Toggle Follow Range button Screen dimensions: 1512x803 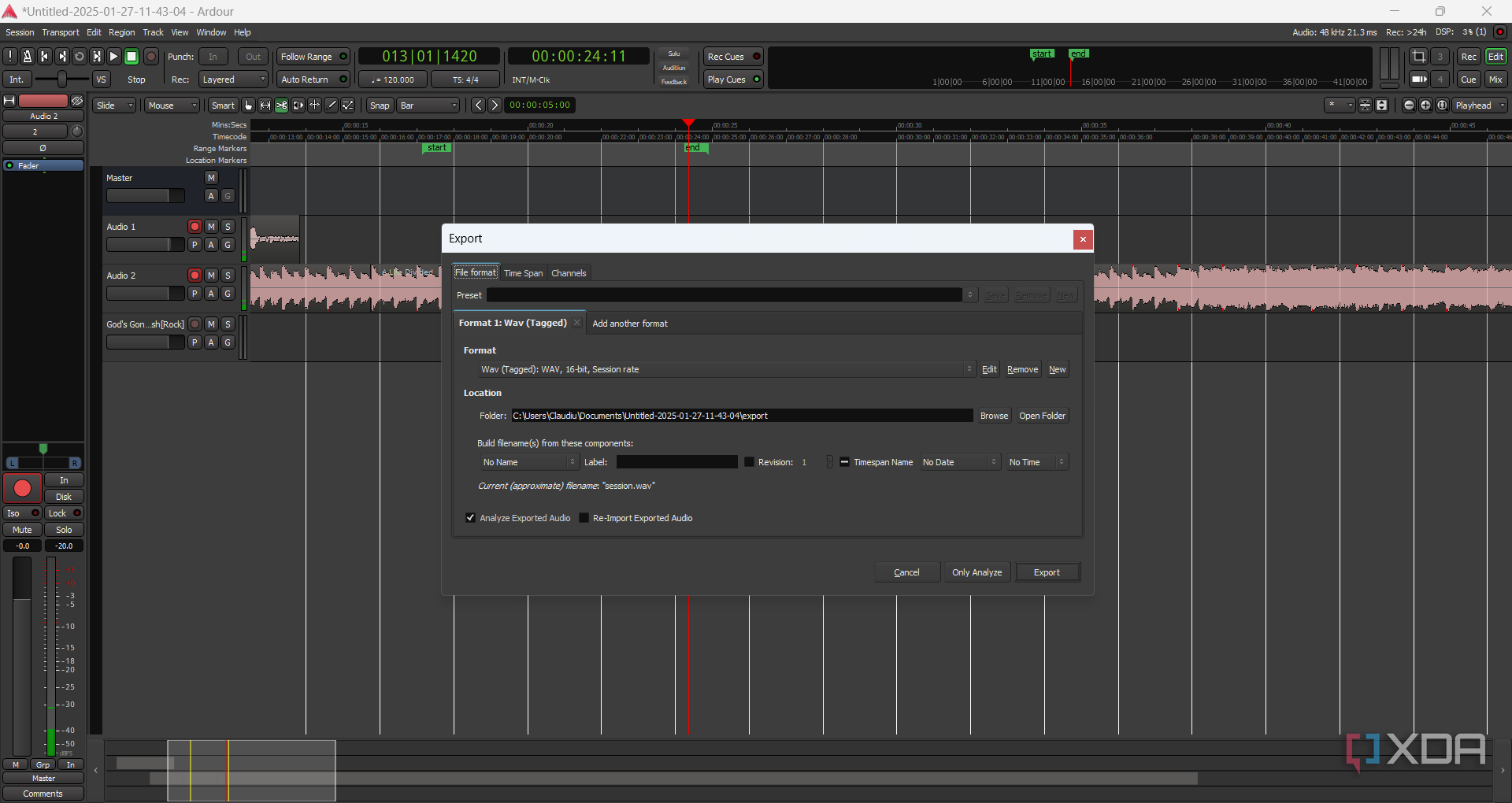coord(313,57)
